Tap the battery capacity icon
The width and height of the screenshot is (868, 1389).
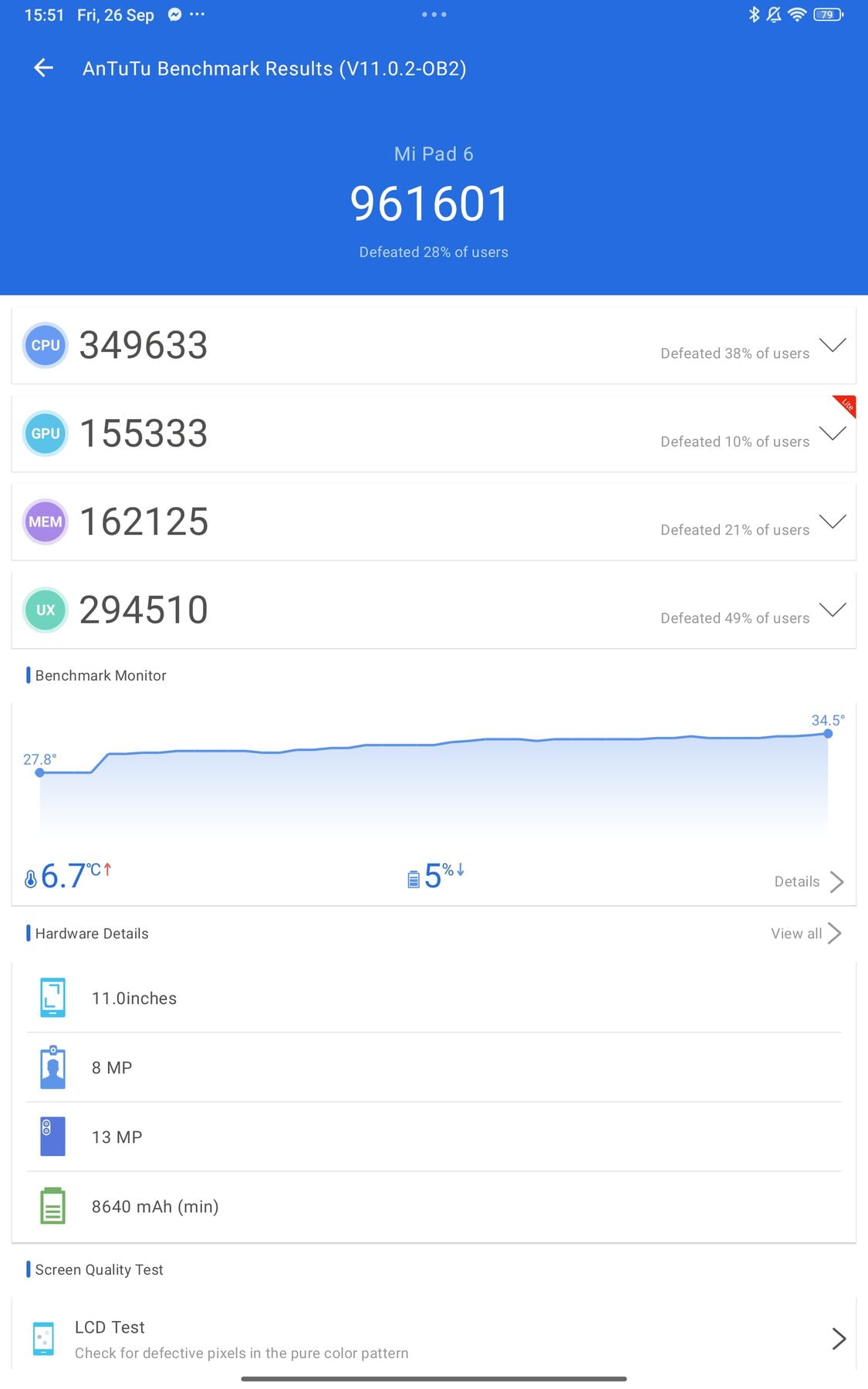(52, 1205)
